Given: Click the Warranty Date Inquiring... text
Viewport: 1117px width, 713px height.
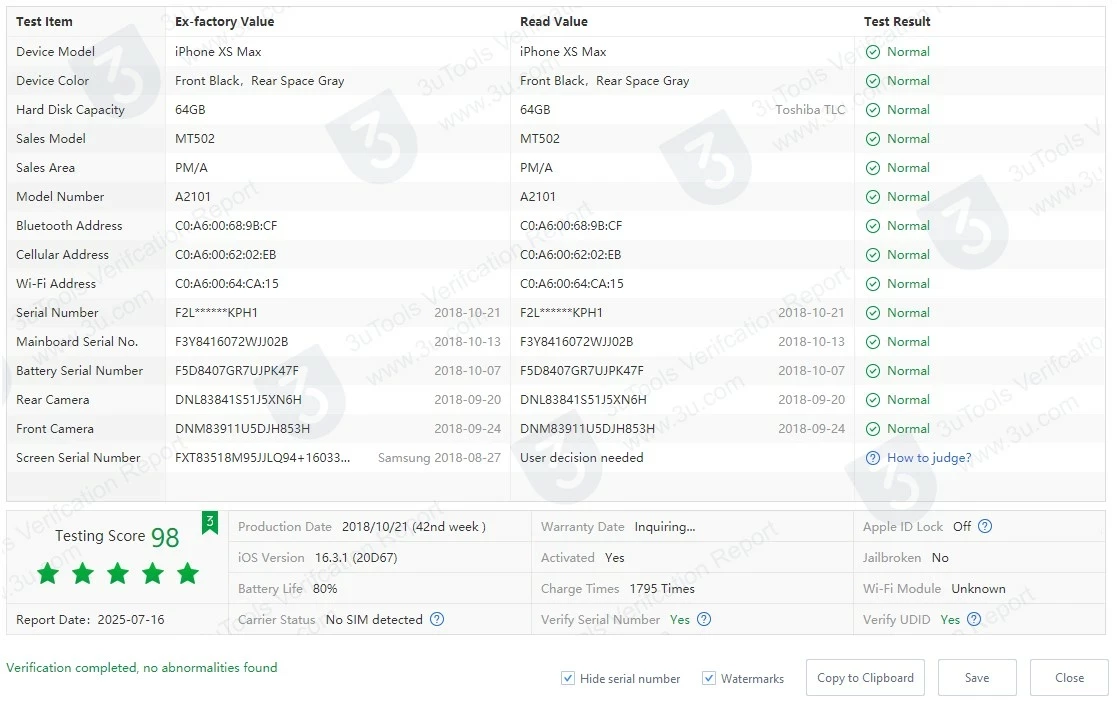Looking at the screenshot, I should (665, 526).
